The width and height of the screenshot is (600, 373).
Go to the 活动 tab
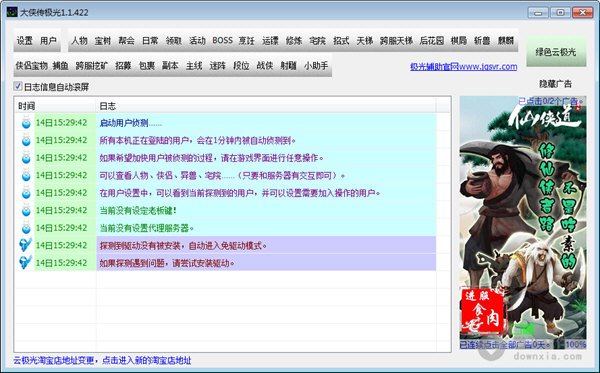click(x=197, y=41)
